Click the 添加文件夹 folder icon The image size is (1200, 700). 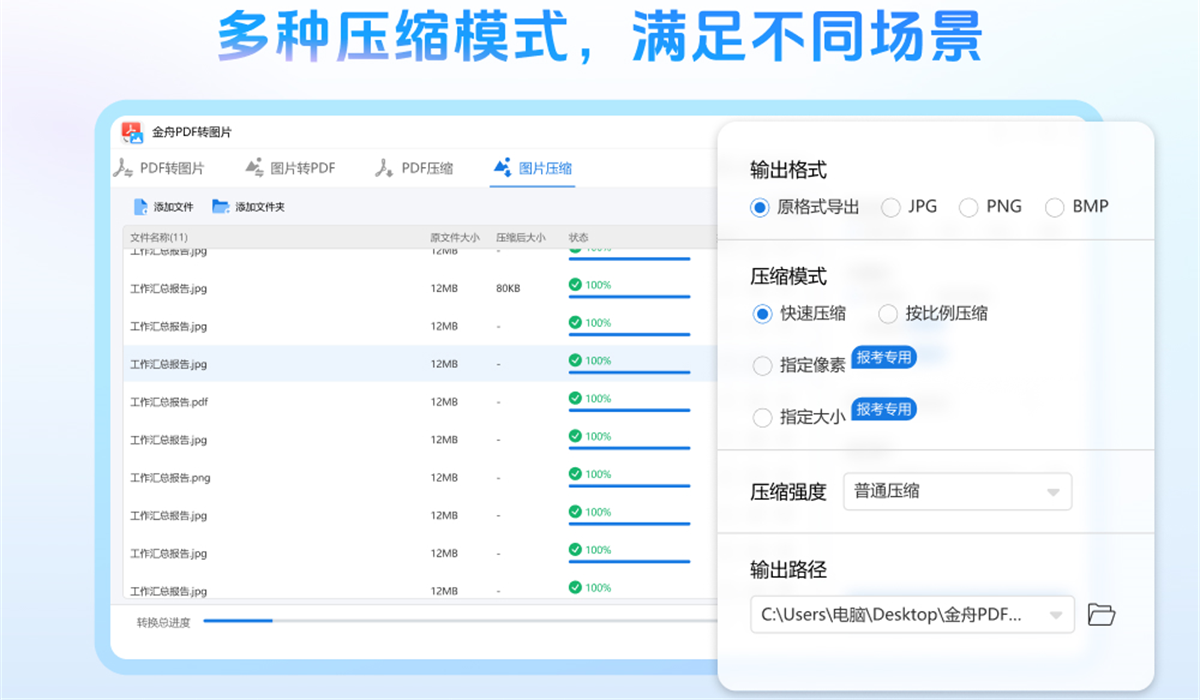click(221, 207)
